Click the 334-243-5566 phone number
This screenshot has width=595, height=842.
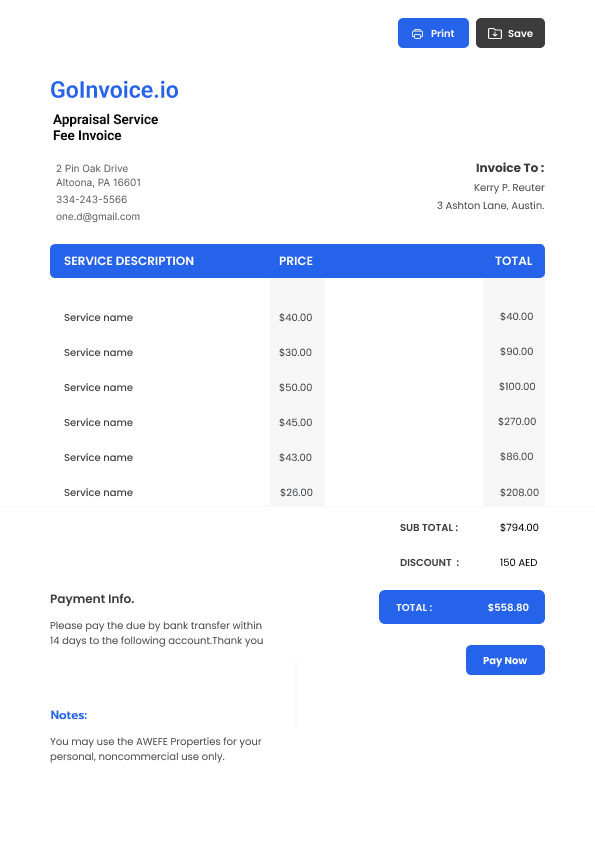point(92,199)
